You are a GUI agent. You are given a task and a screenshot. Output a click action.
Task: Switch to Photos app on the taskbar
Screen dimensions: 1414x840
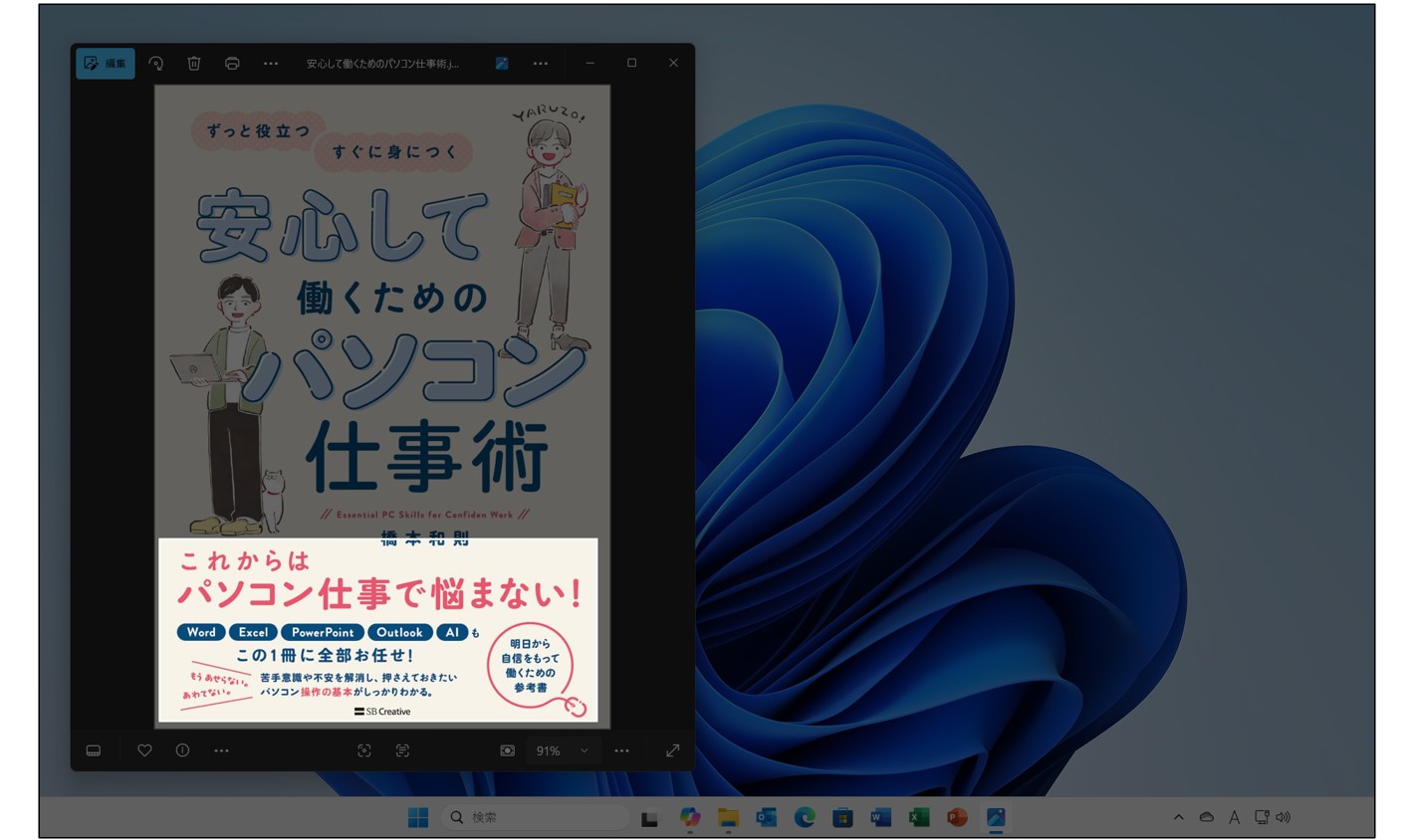(996, 817)
